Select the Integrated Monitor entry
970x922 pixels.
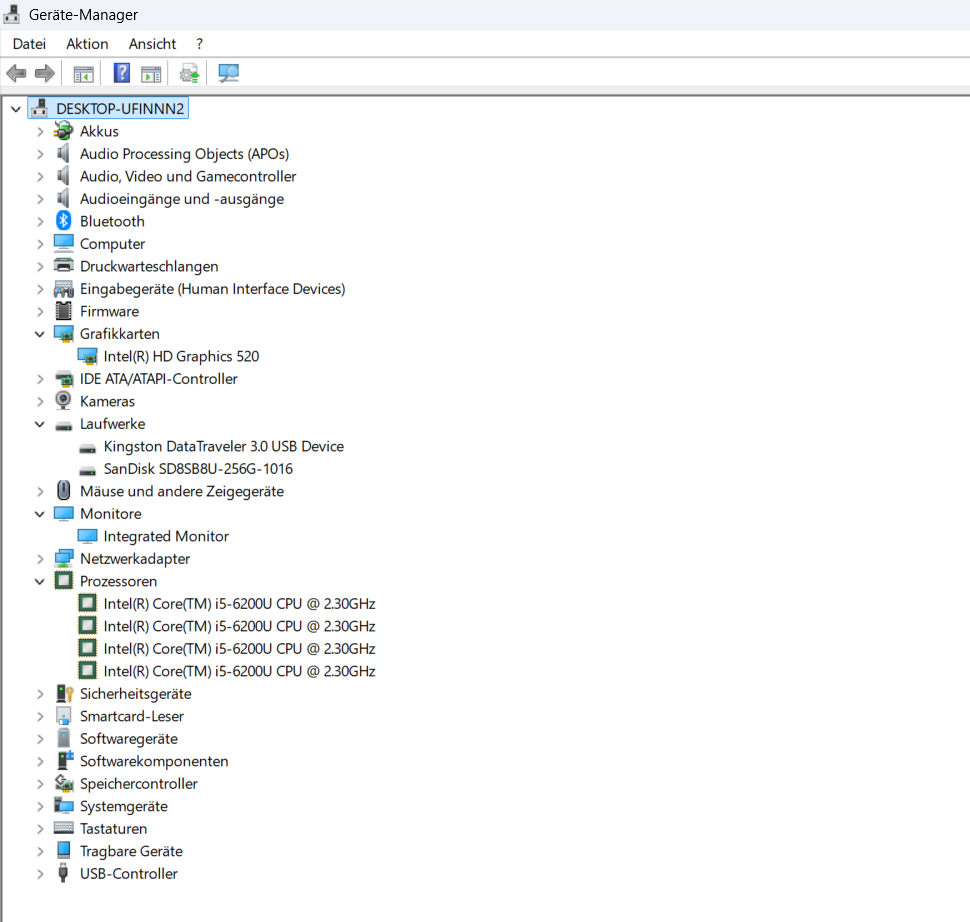(166, 536)
